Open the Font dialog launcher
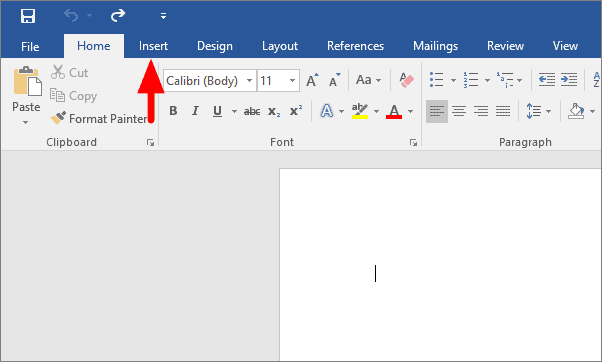 413,143
